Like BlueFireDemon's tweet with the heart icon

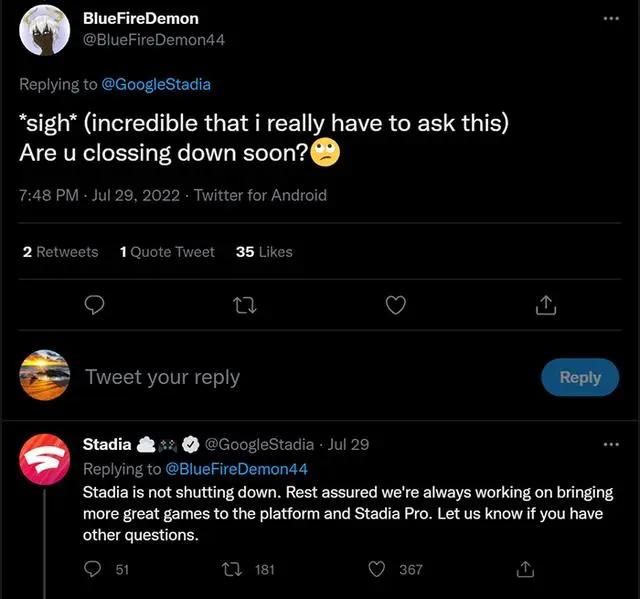click(x=397, y=304)
